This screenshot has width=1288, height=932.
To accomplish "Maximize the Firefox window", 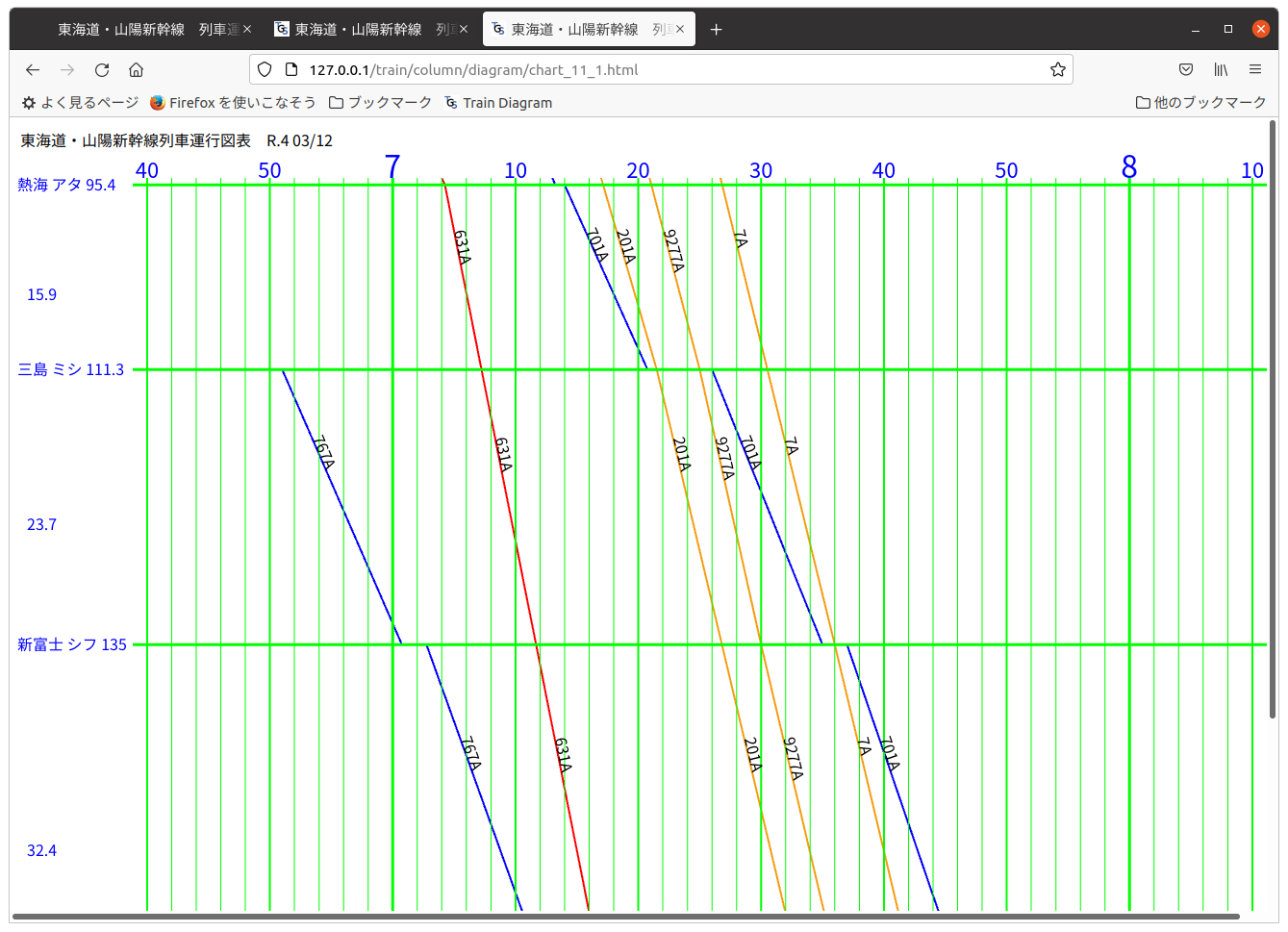I will click(x=1228, y=30).
